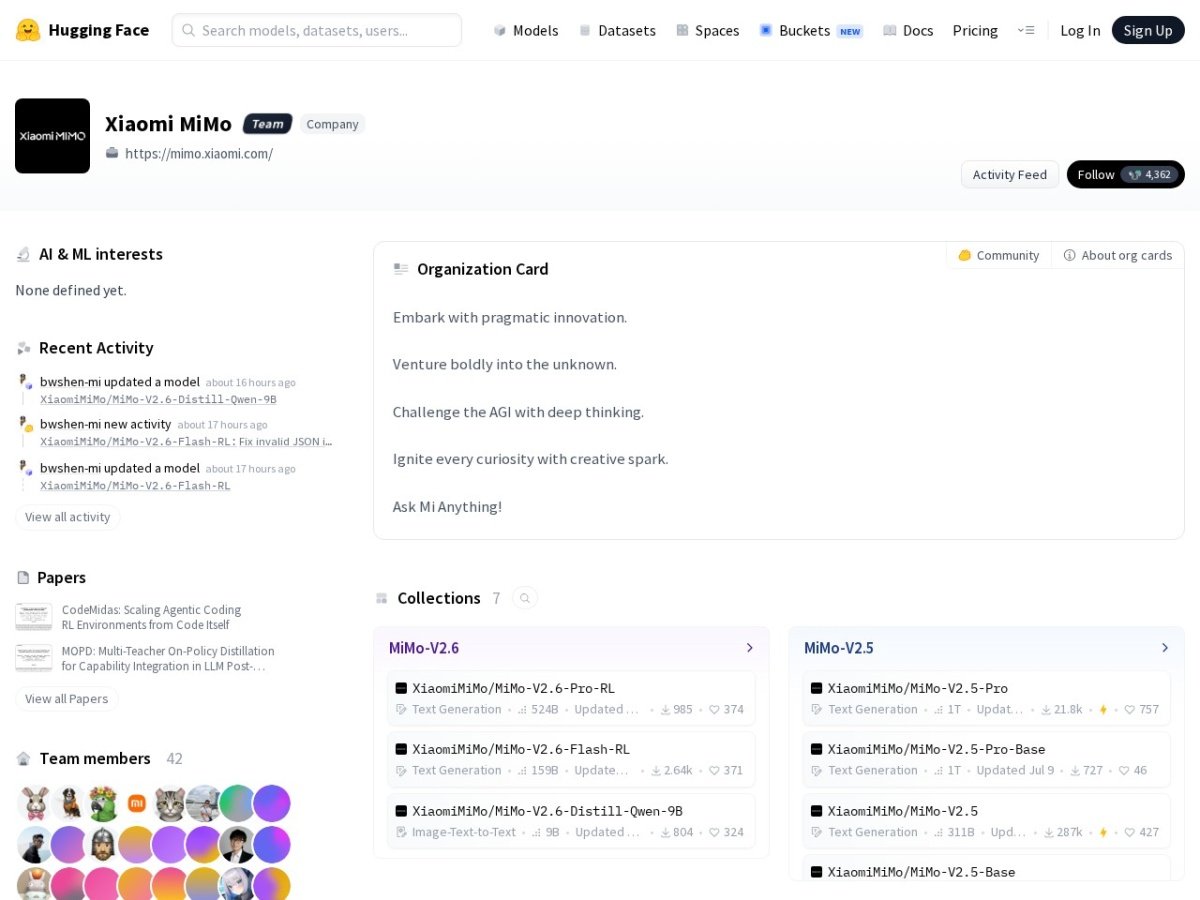The height and width of the screenshot is (900, 1200).
Task: Click the Sign Up button
Action: pos(1148,30)
